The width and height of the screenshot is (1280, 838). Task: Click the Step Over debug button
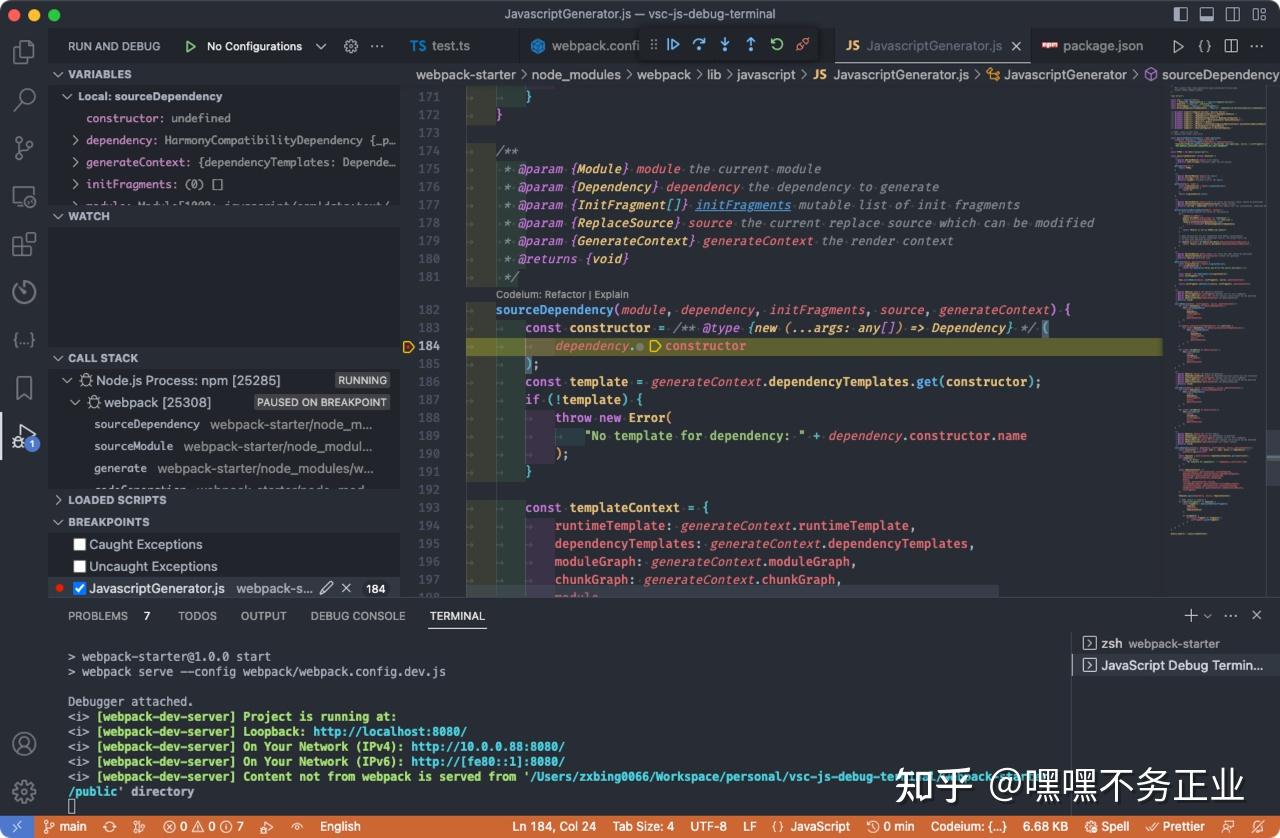pyautogui.click(x=699, y=45)
